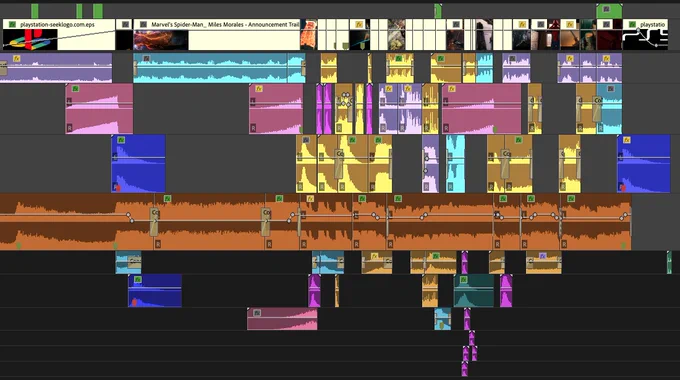Select green marker near middle of ruler
Screen dimensions: 680x380
click(x=438, y=11)
